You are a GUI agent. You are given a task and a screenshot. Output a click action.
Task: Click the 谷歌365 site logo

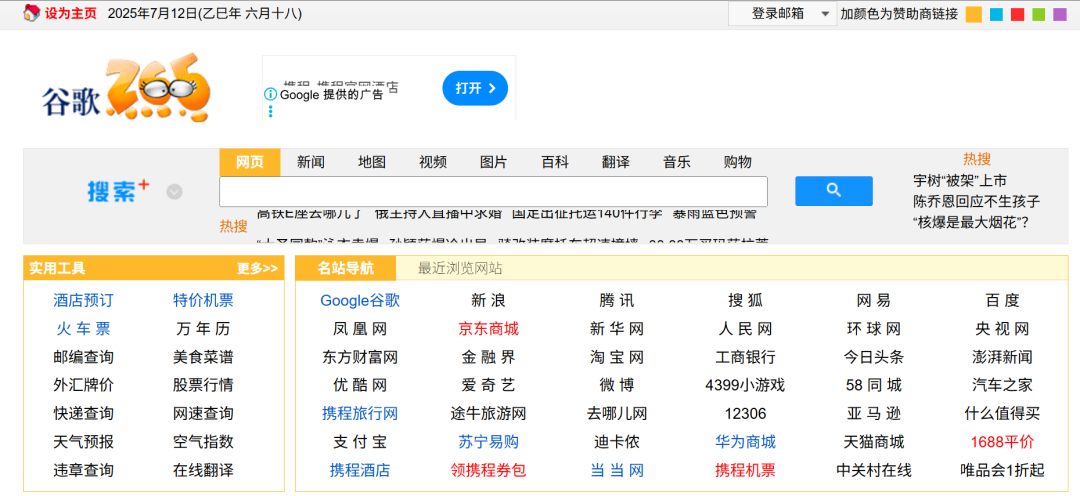click(x=124, y=90)
